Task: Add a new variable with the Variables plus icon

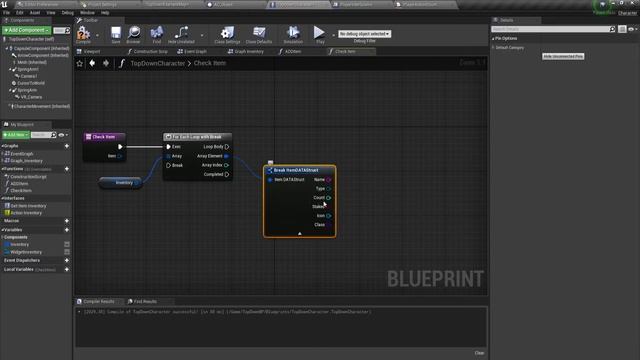Action: tap(67, 230)
